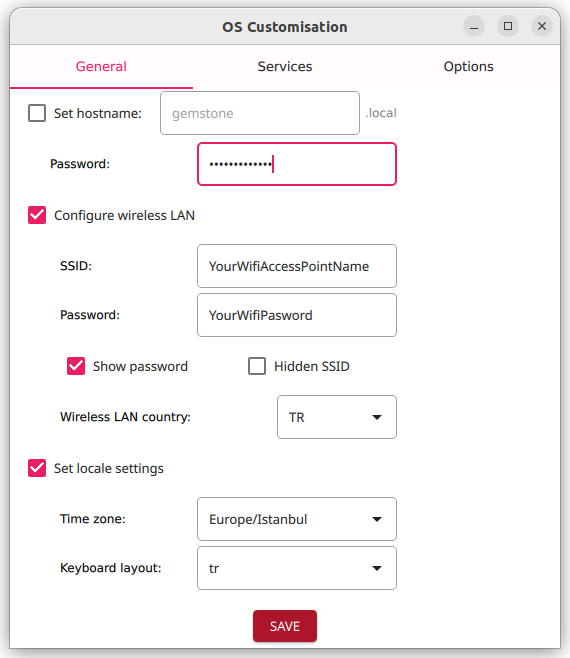
Task: Click the SAVE button
Action: pyautogui.click(x=285, y=626)
